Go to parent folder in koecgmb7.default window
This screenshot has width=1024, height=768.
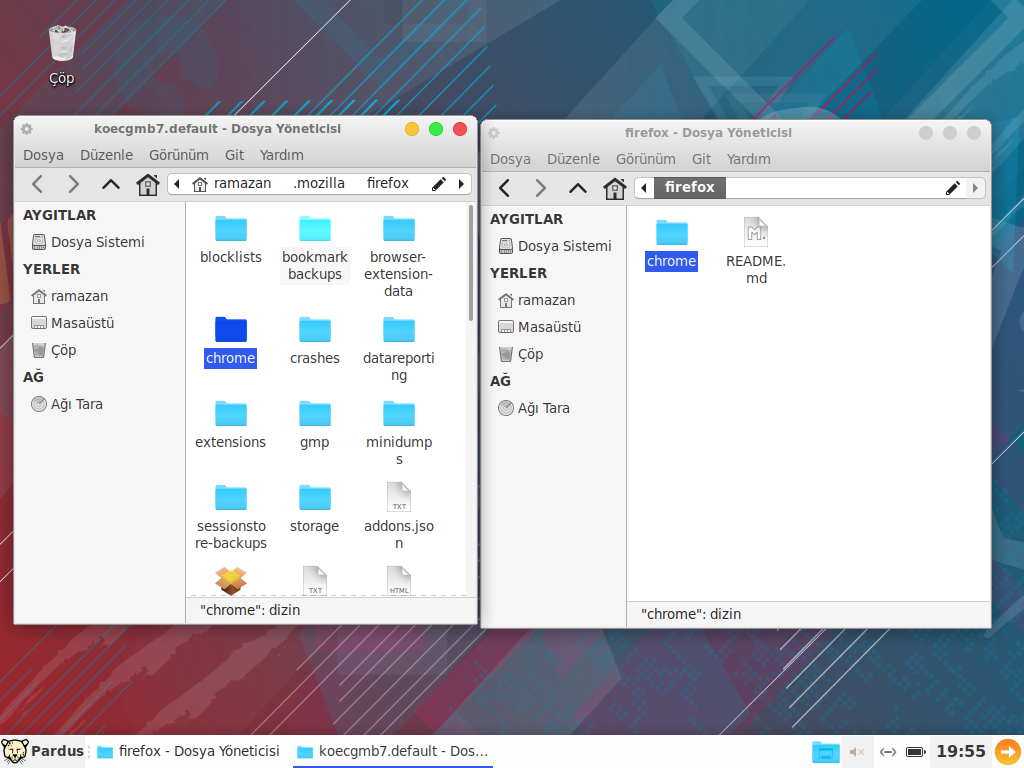point(111,184)
